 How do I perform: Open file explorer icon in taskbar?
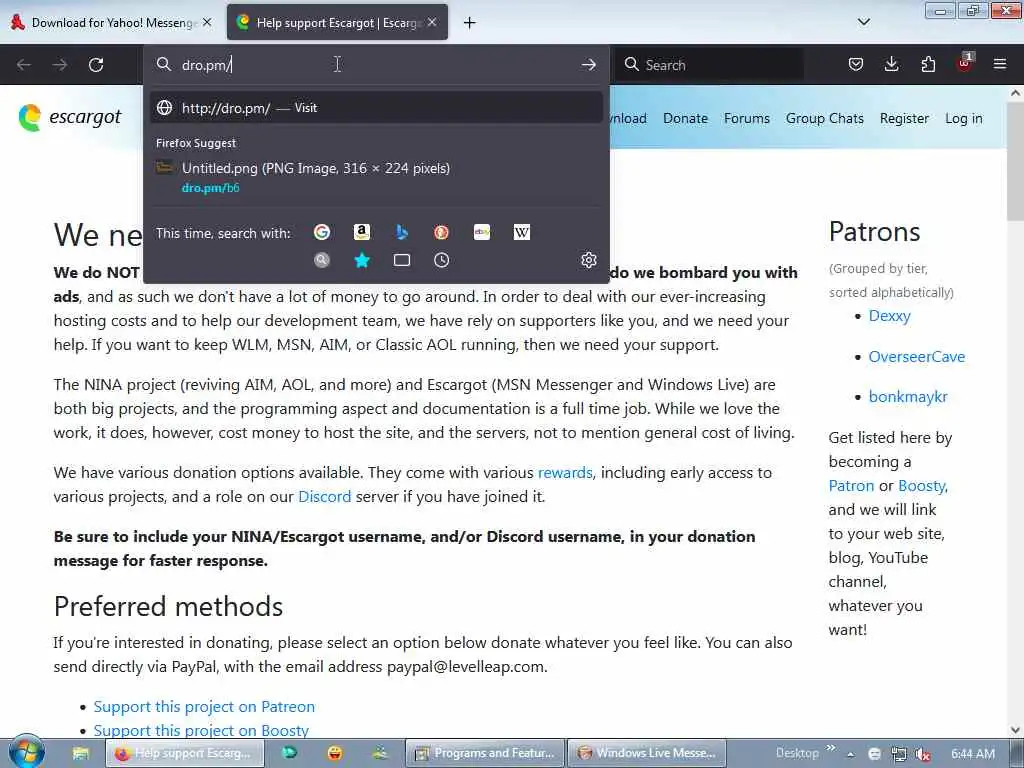[x=80, y=753]
